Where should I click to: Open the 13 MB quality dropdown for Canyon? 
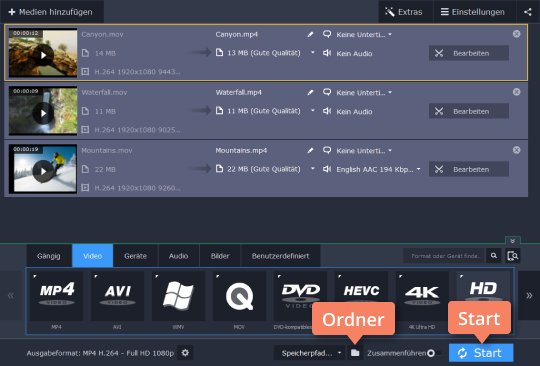pos(312,53)
